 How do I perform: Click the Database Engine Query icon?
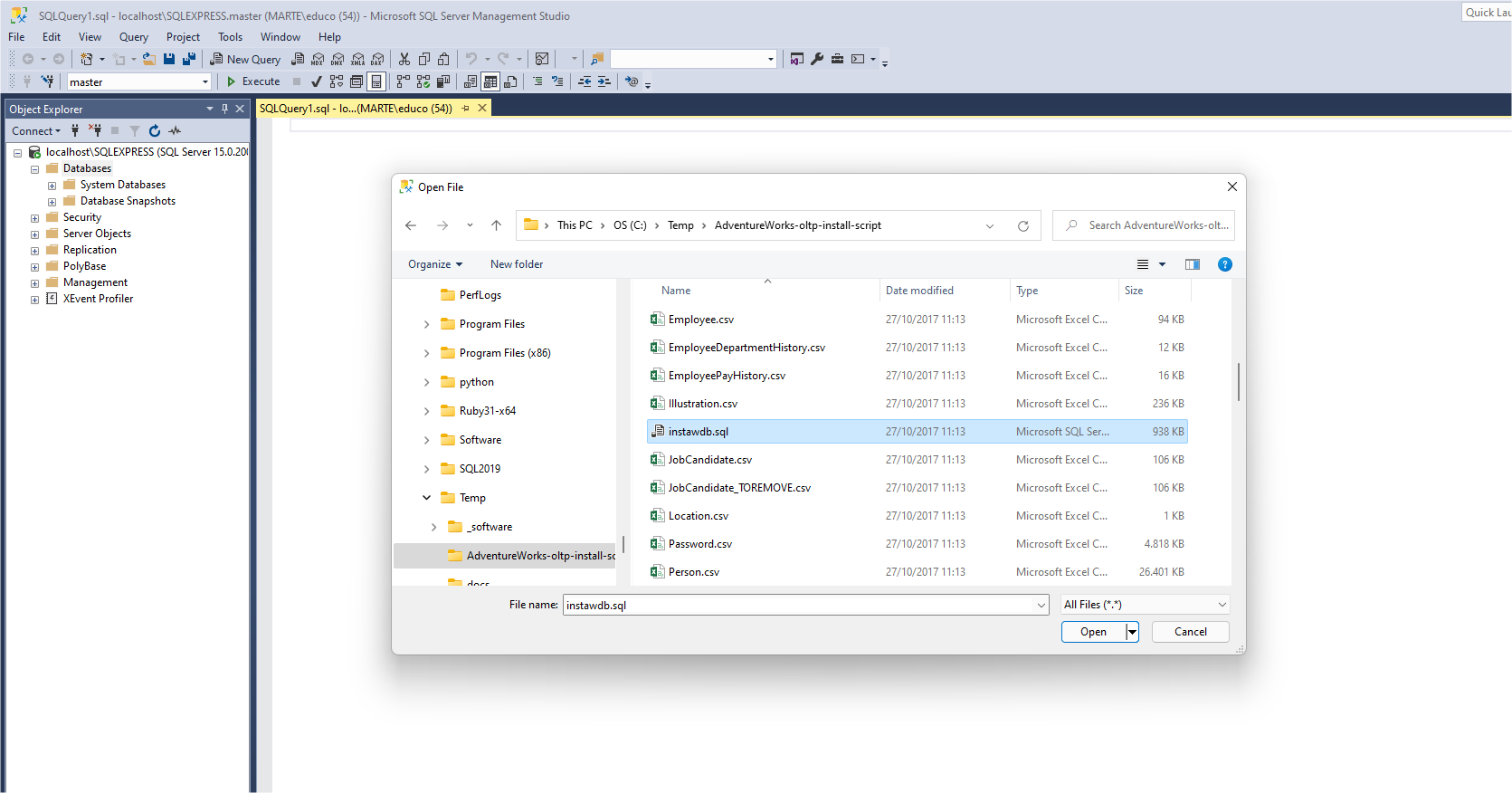(298, 59)
